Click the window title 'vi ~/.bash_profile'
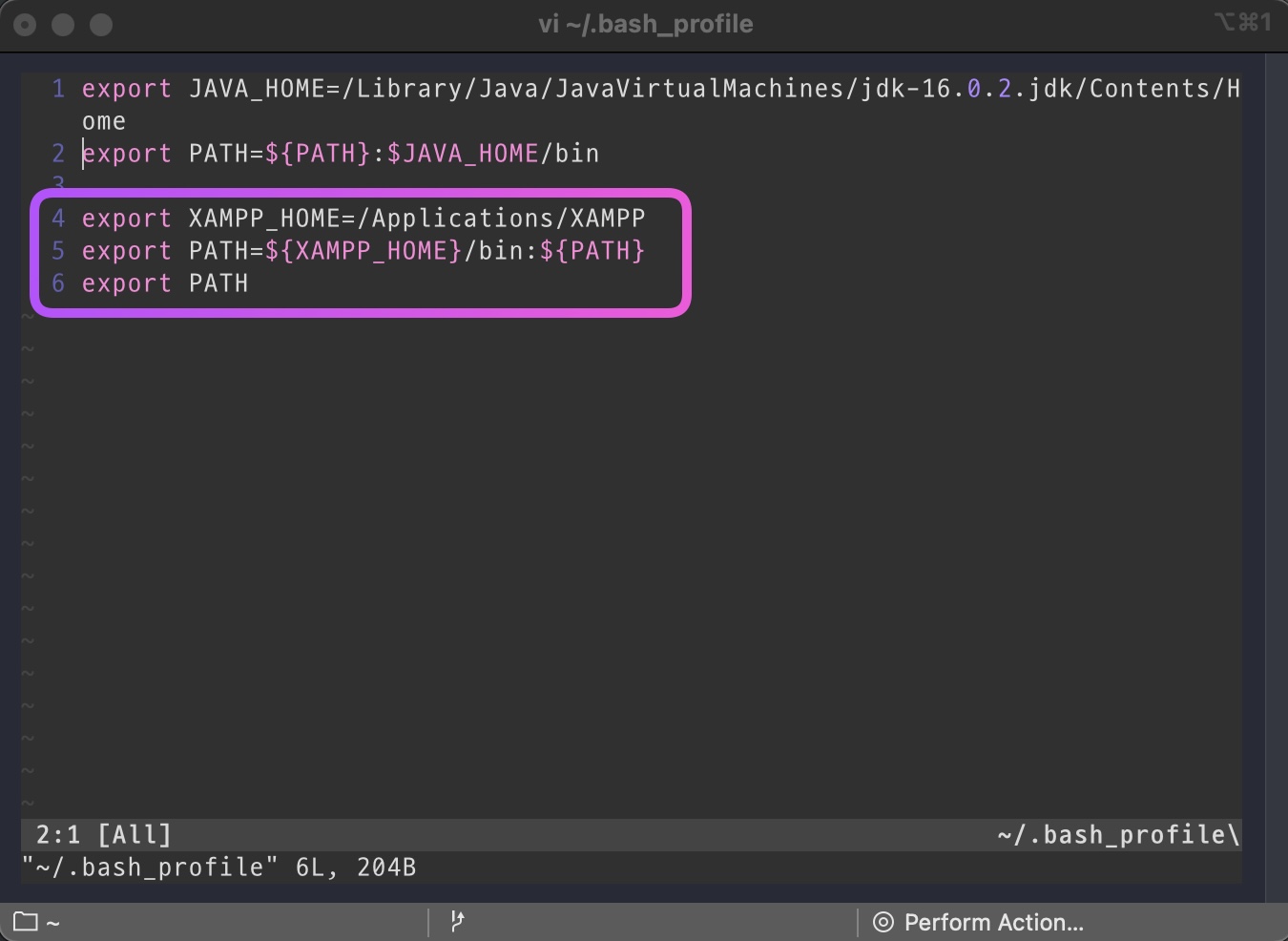 pos(646,24)
